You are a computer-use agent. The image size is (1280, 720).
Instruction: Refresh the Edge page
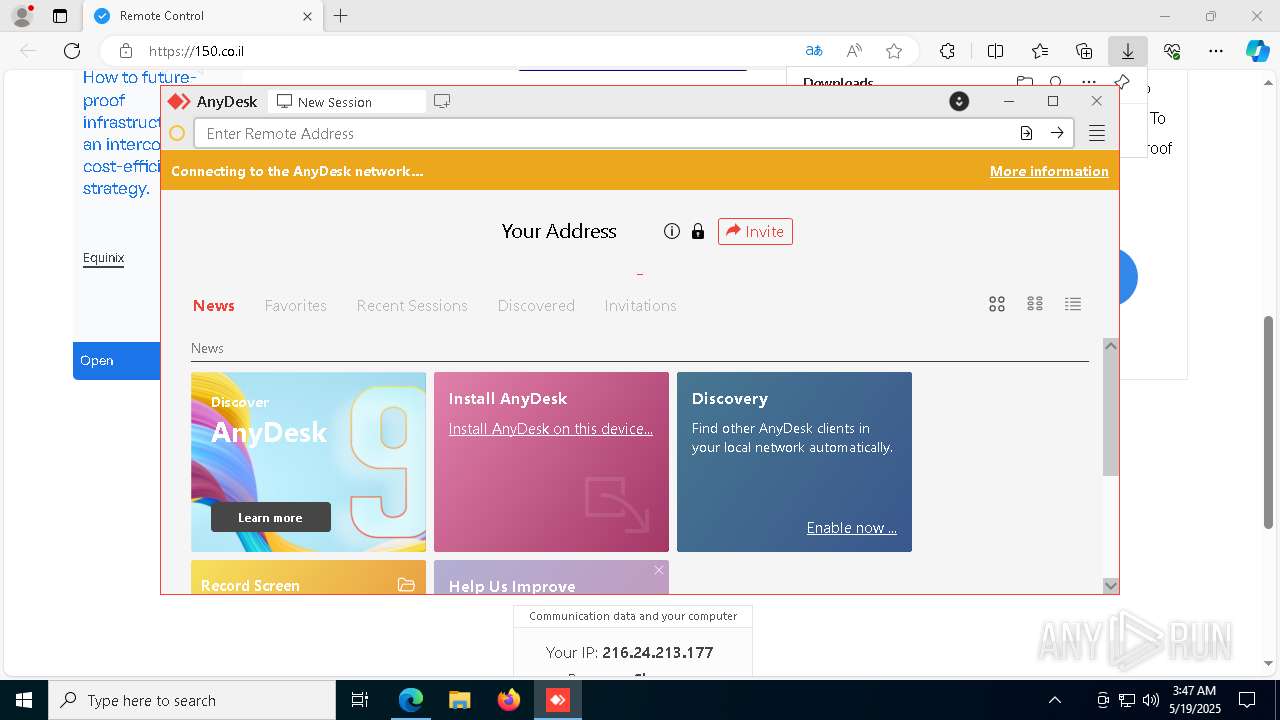click(72, 51)
